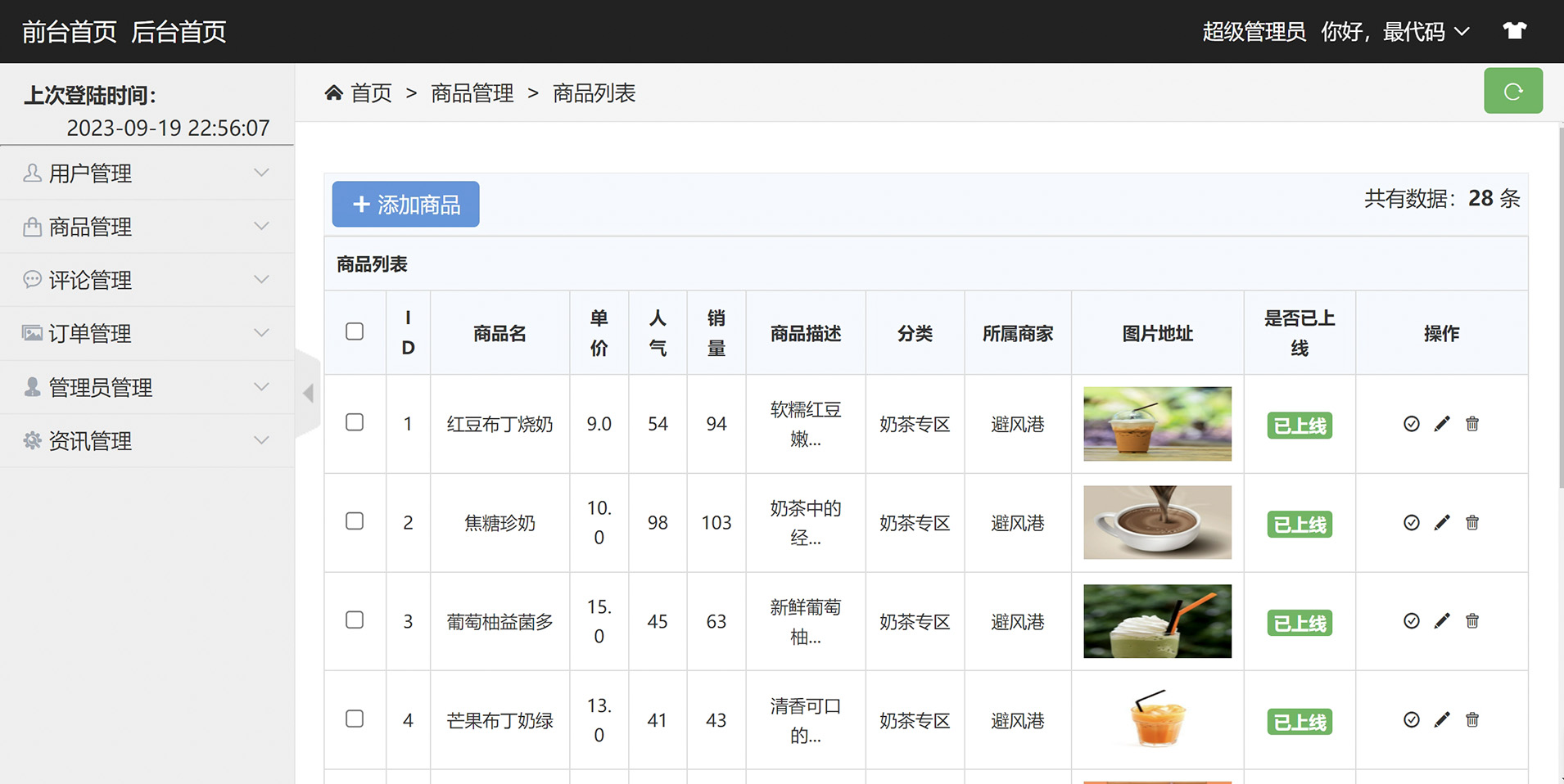This screenshot has height=784, width=1564.
Task: Delete 红豆布丁烧奶 with trash icon
Action: click(x=1472, y=424)
